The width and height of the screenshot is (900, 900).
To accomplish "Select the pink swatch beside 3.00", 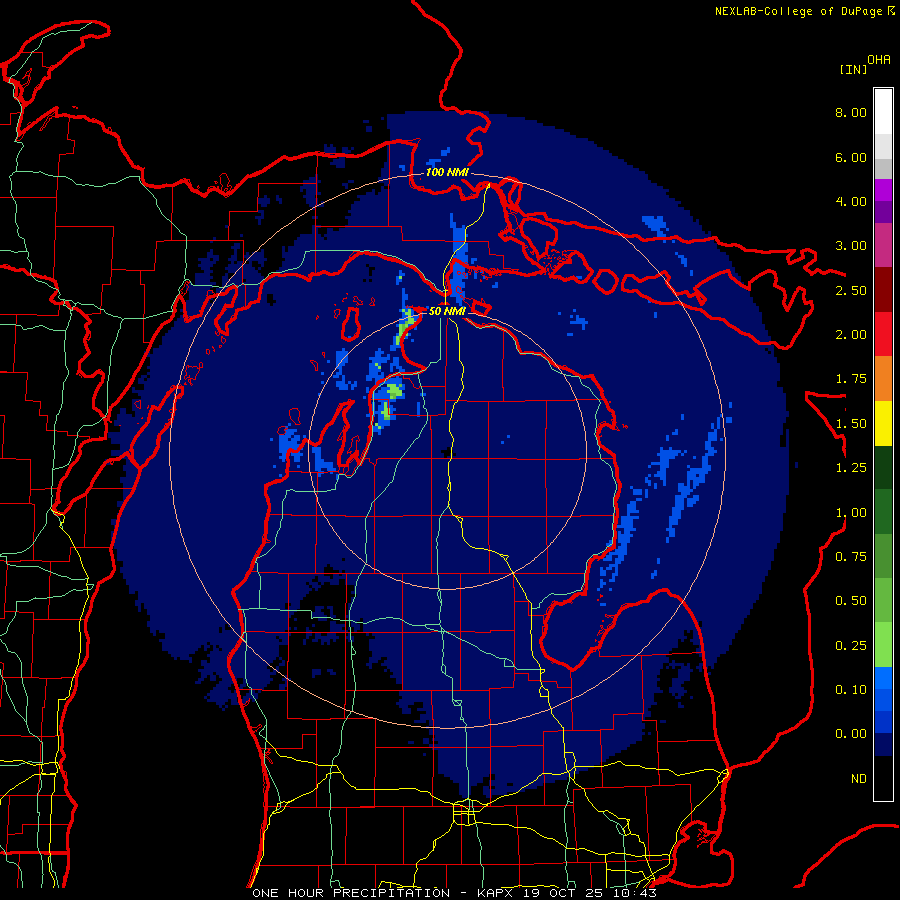I will point(883,246).
